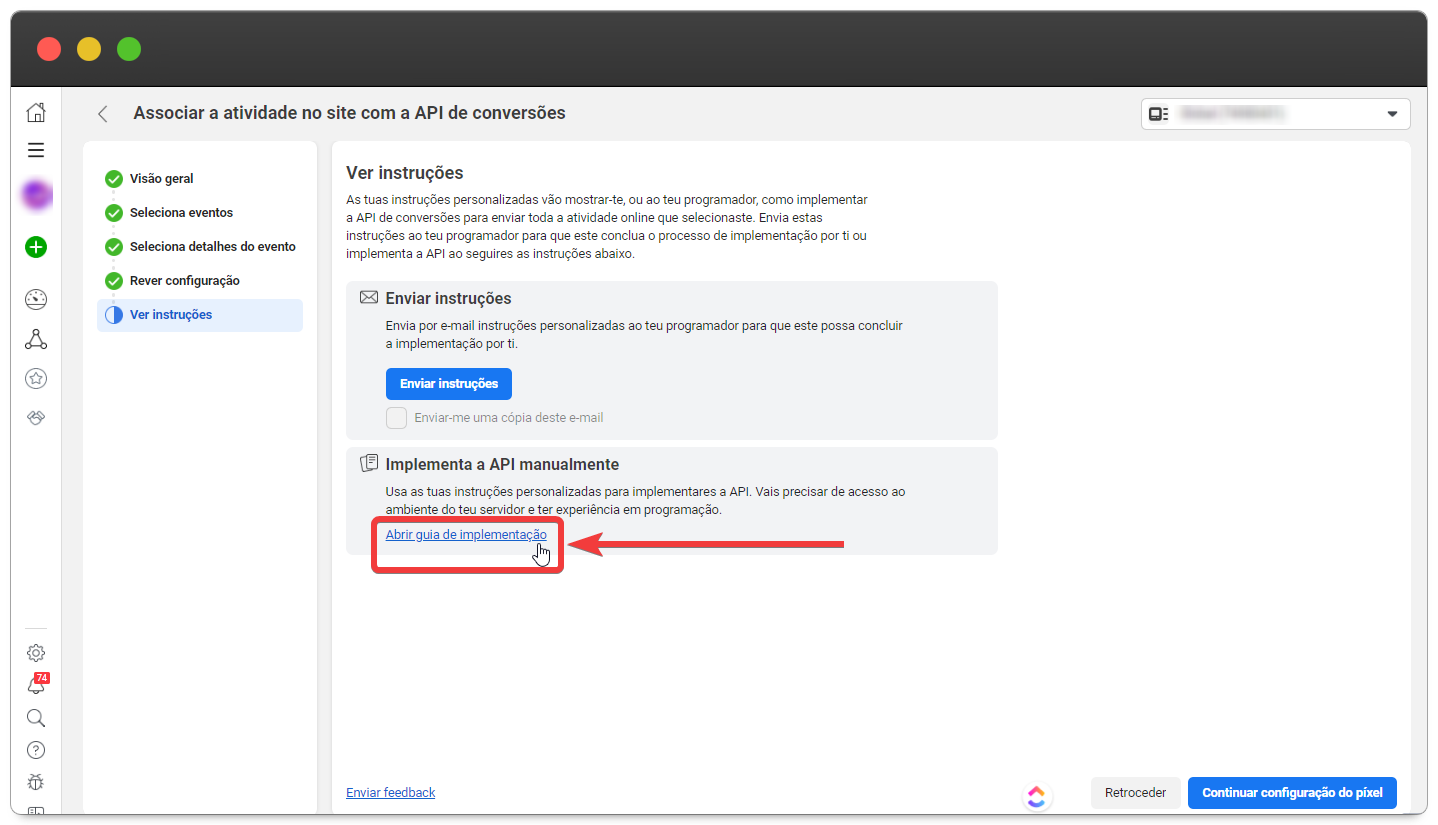Open the hamburger menu in the sidebar
The width and height of the screenshot is (1438, 825).
click(36, 150)
